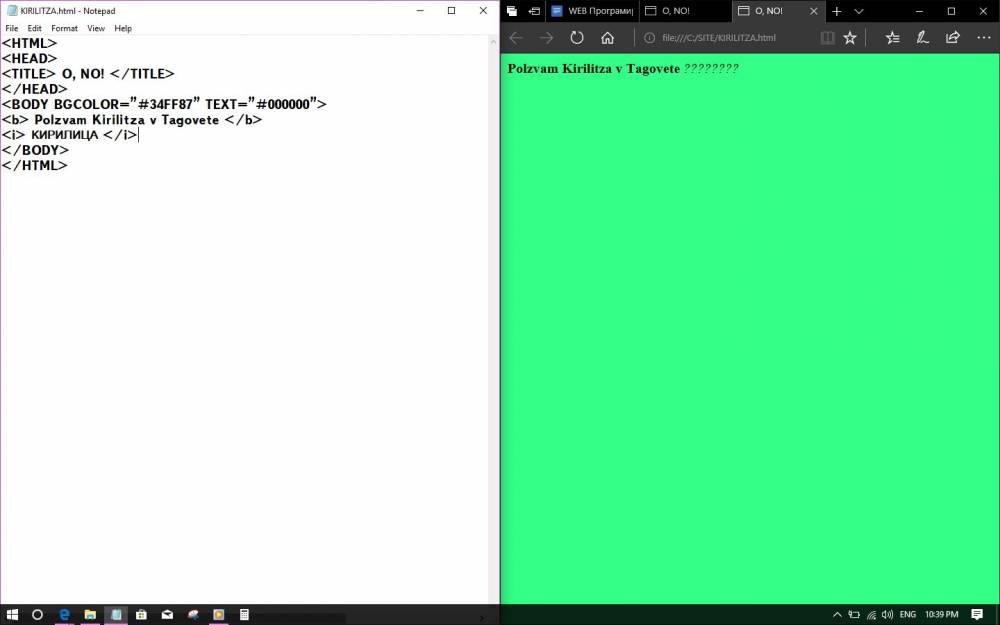Screen dimensions: 1000x625
Task: Open a new tab in Edge
Action: click(x=837, y=11)
